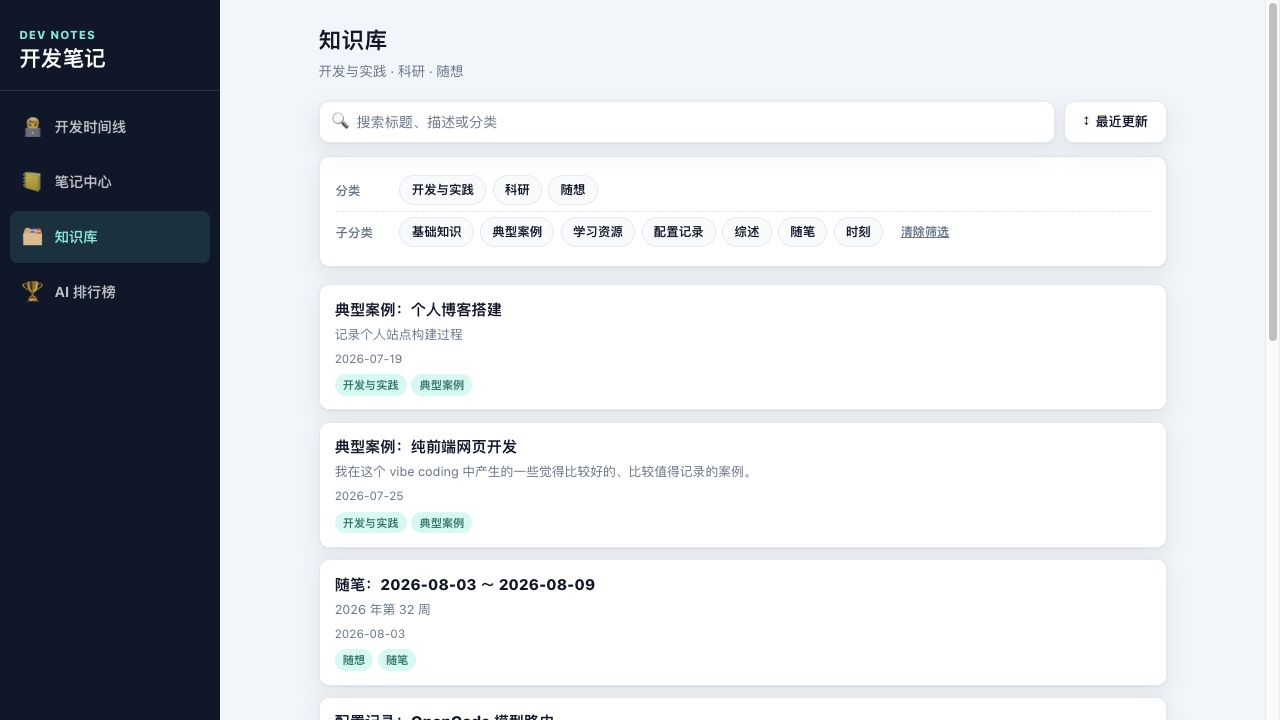Open 开发时间线 sidebar icon
Screen dimensions: 1280x720
coord(33,127)
